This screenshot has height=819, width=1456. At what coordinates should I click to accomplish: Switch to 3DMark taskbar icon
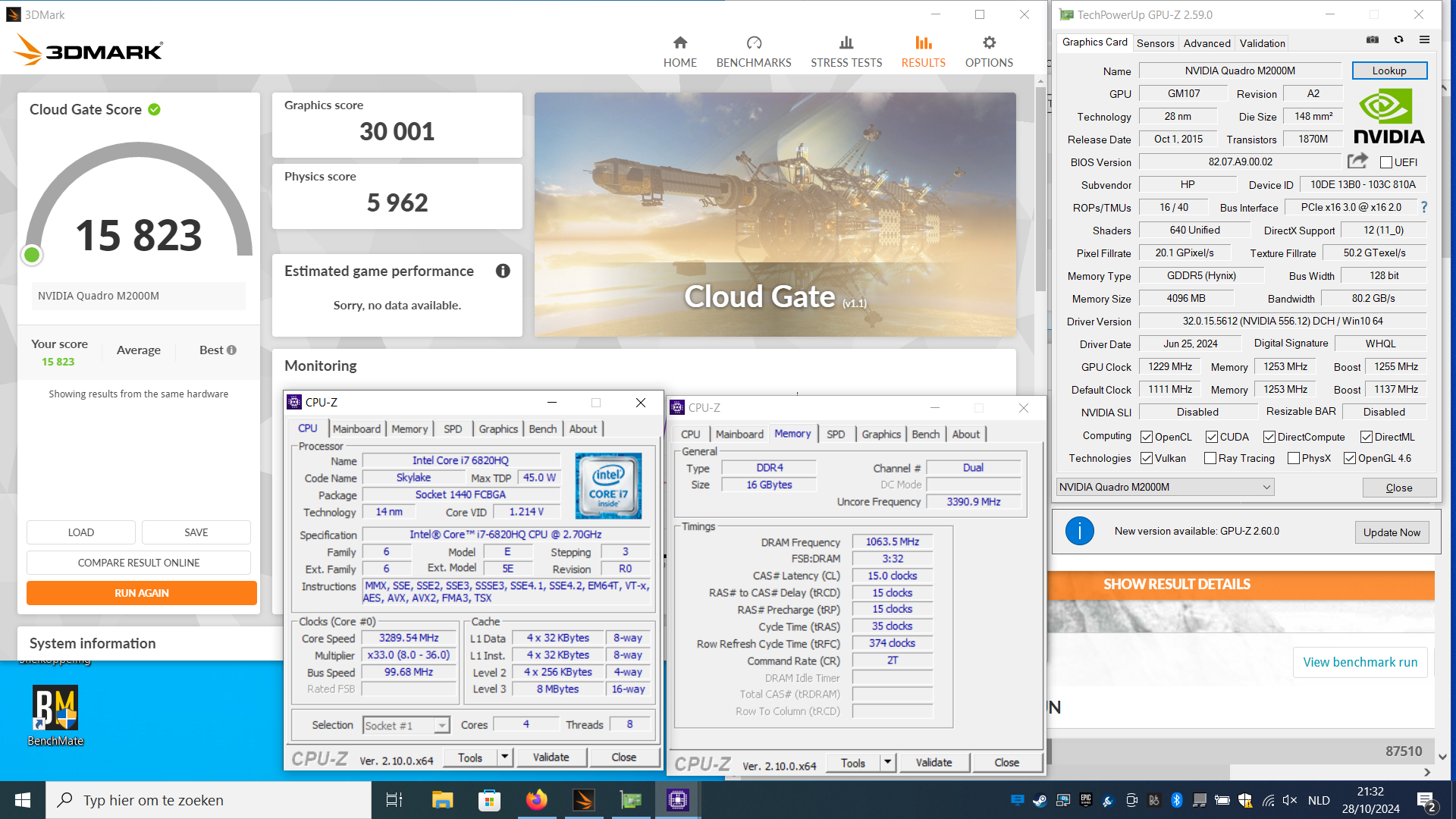584,800
